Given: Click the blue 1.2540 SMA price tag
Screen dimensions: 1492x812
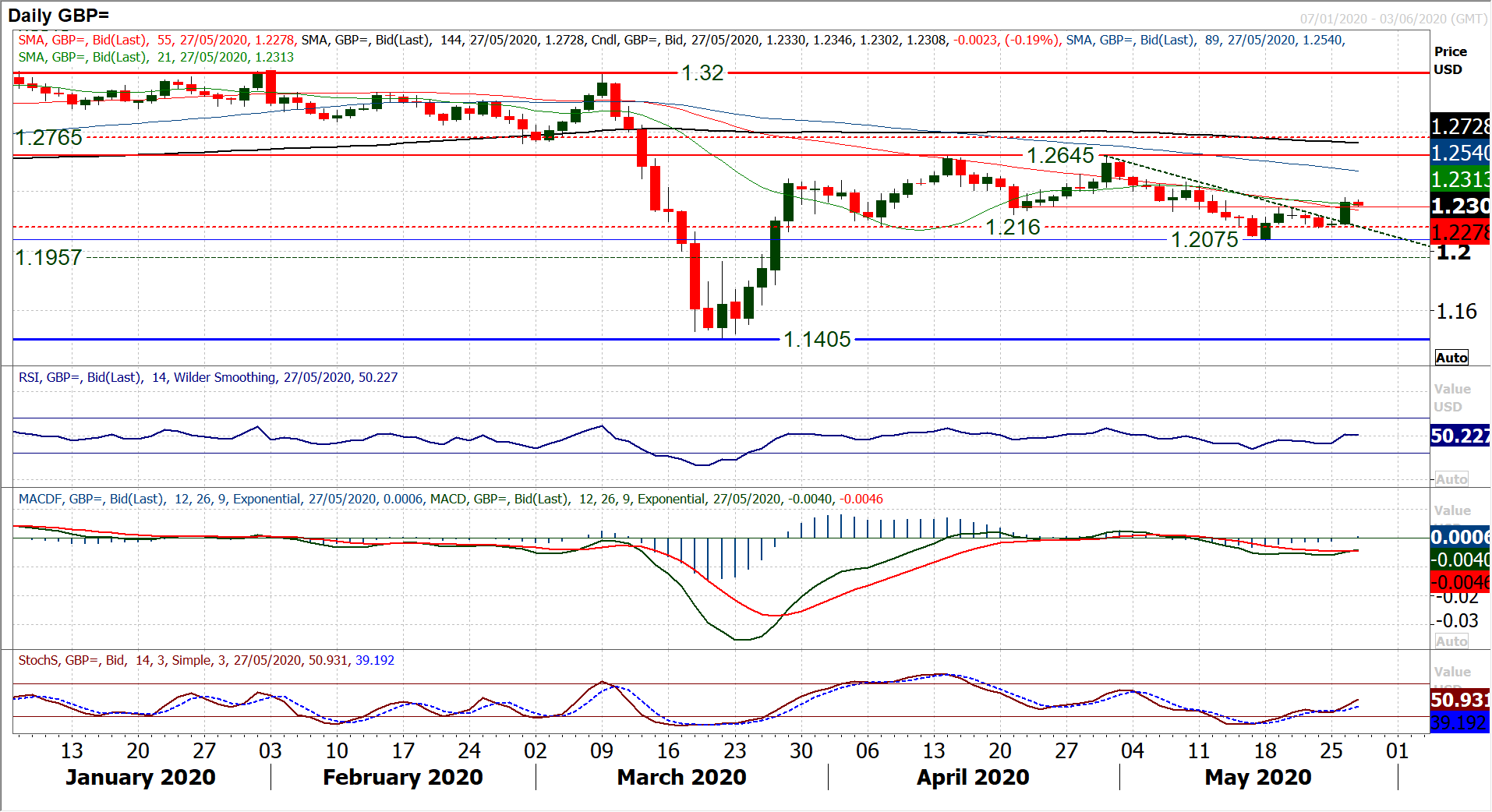Looking at the screenshot, I should (x=1460, y=153).
